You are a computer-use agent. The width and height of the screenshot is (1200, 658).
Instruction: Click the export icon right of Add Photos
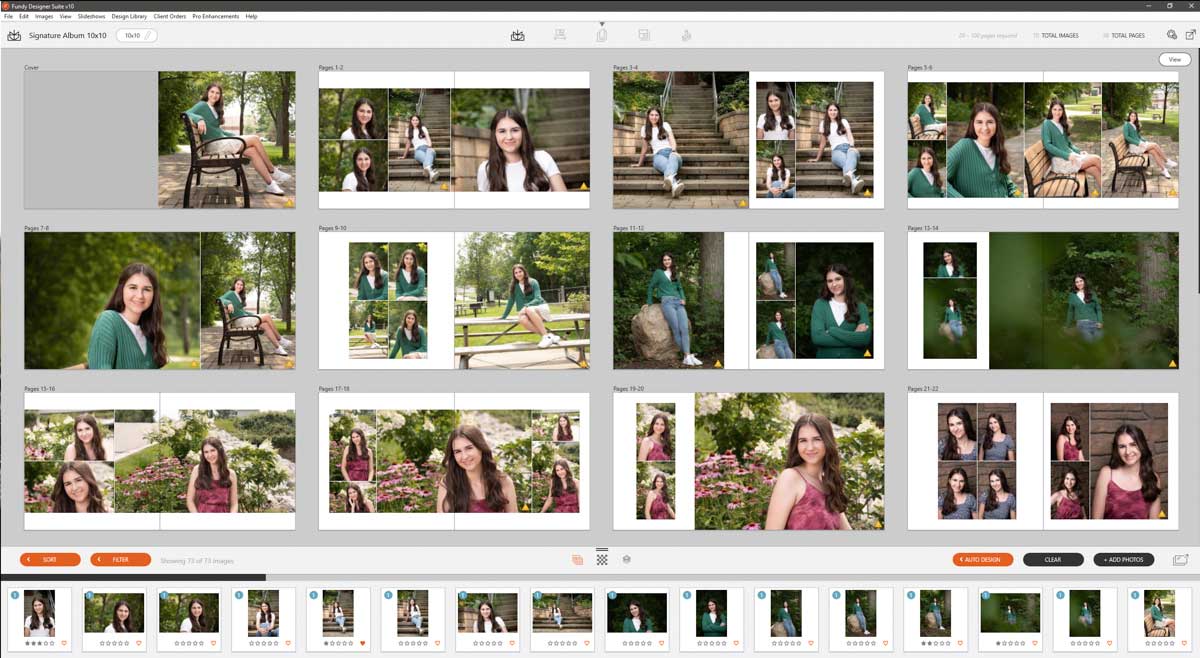click(x=1180, y=560)
